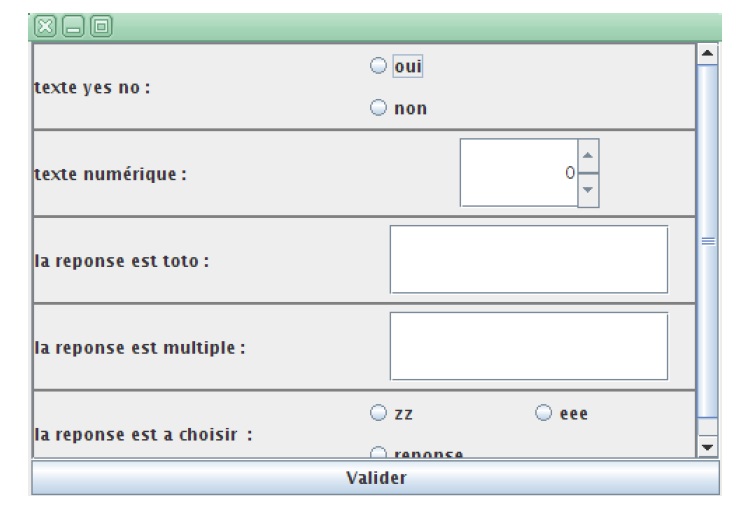Focus the 'la reponse est multiple' text box

[x=528, y=346]
